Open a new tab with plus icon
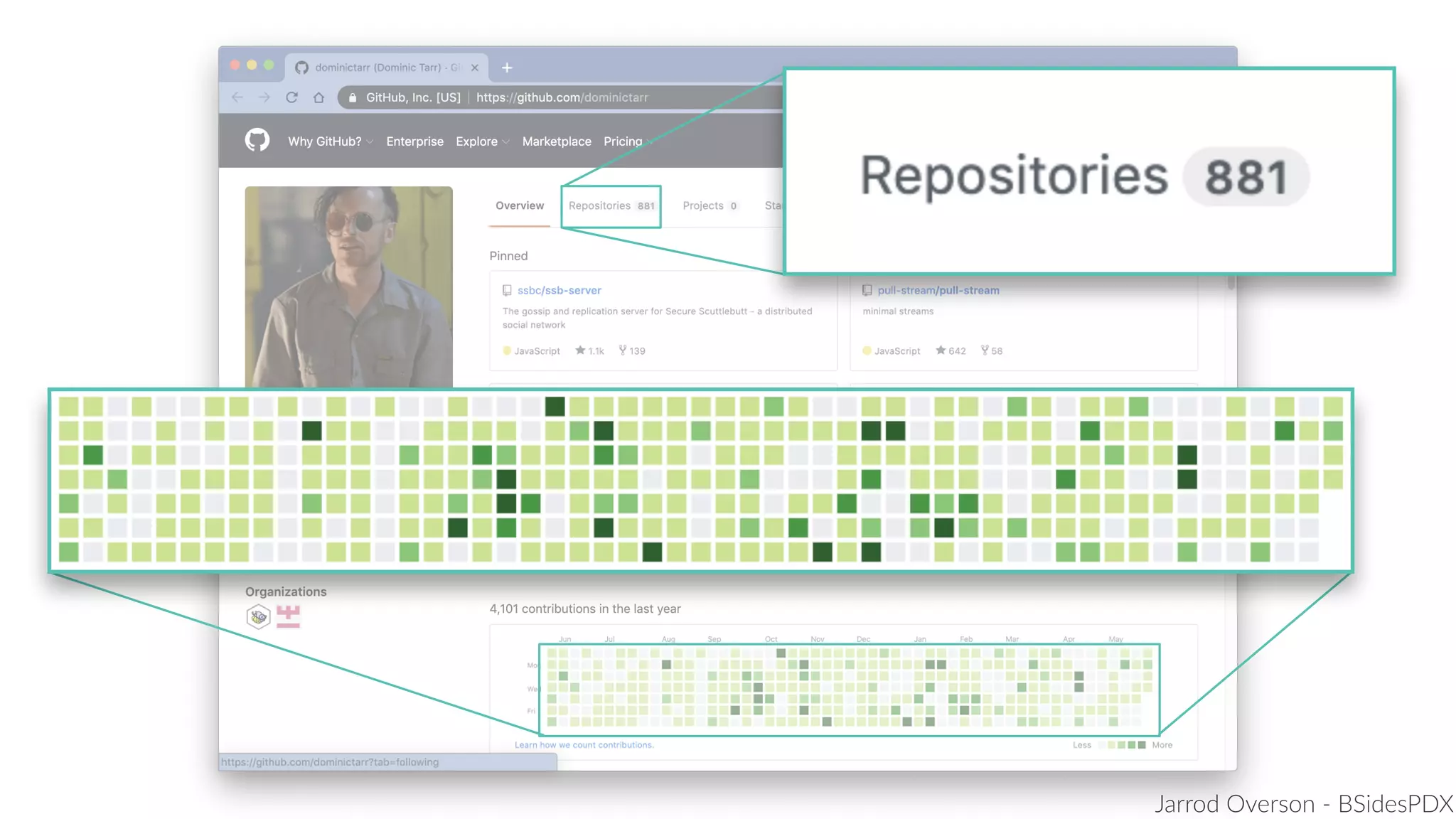Viewport: 1456px width, 819px height. (507, 68)
